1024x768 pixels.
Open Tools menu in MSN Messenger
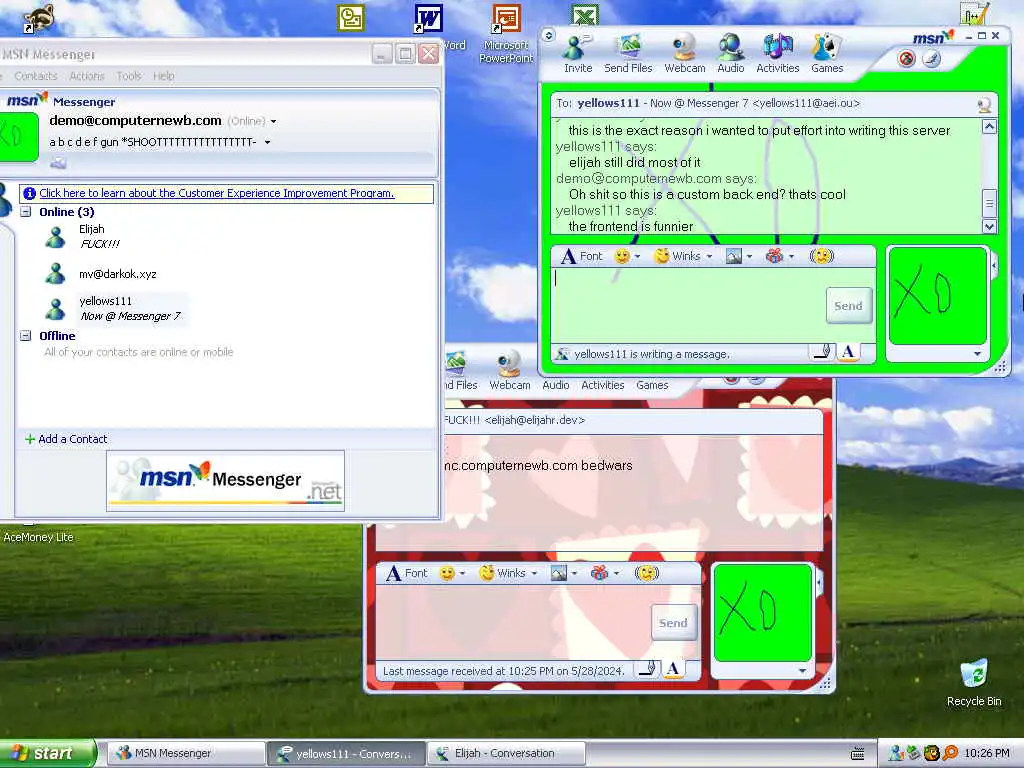click(129, 76)
